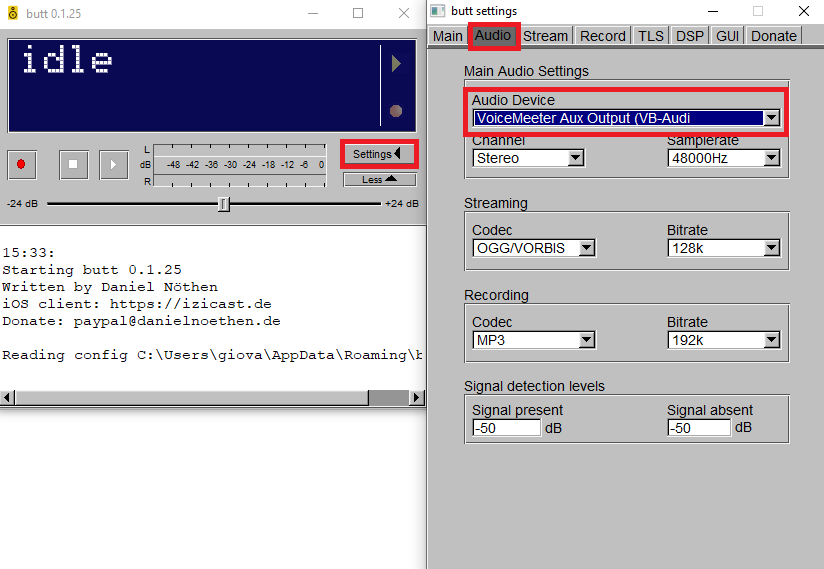The height and width of the screenshot is (569, 824).
Task: Click the butt settings window icon
Action: [x=438, y=11]
